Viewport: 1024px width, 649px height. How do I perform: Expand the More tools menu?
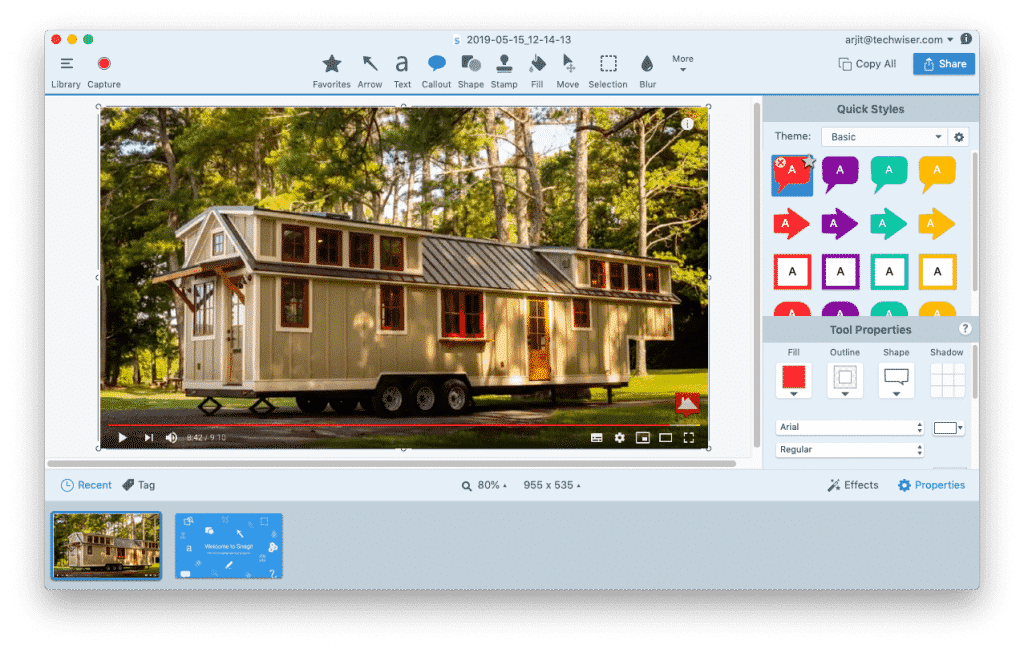click(683, 62)
